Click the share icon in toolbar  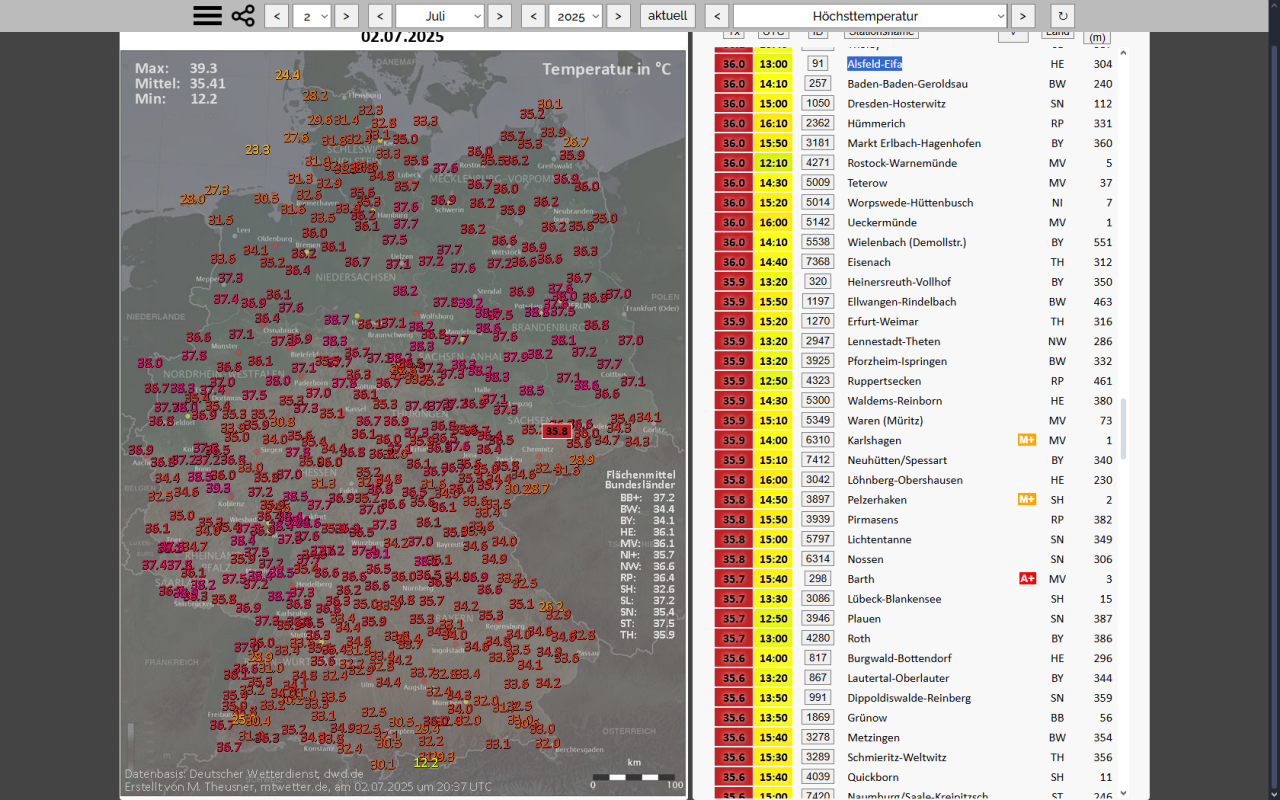point(243,16)
